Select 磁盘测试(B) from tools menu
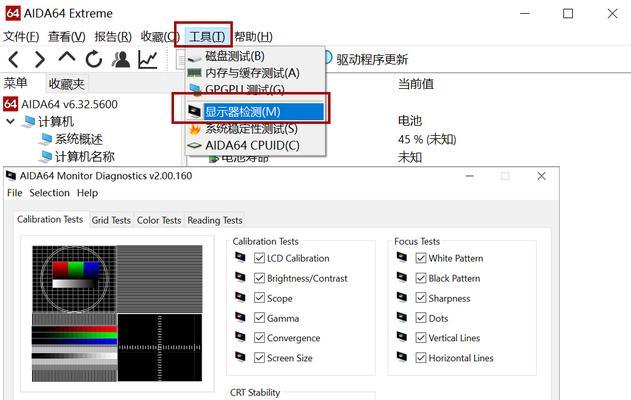Screen dimensions: 631x400 (255, 56)
